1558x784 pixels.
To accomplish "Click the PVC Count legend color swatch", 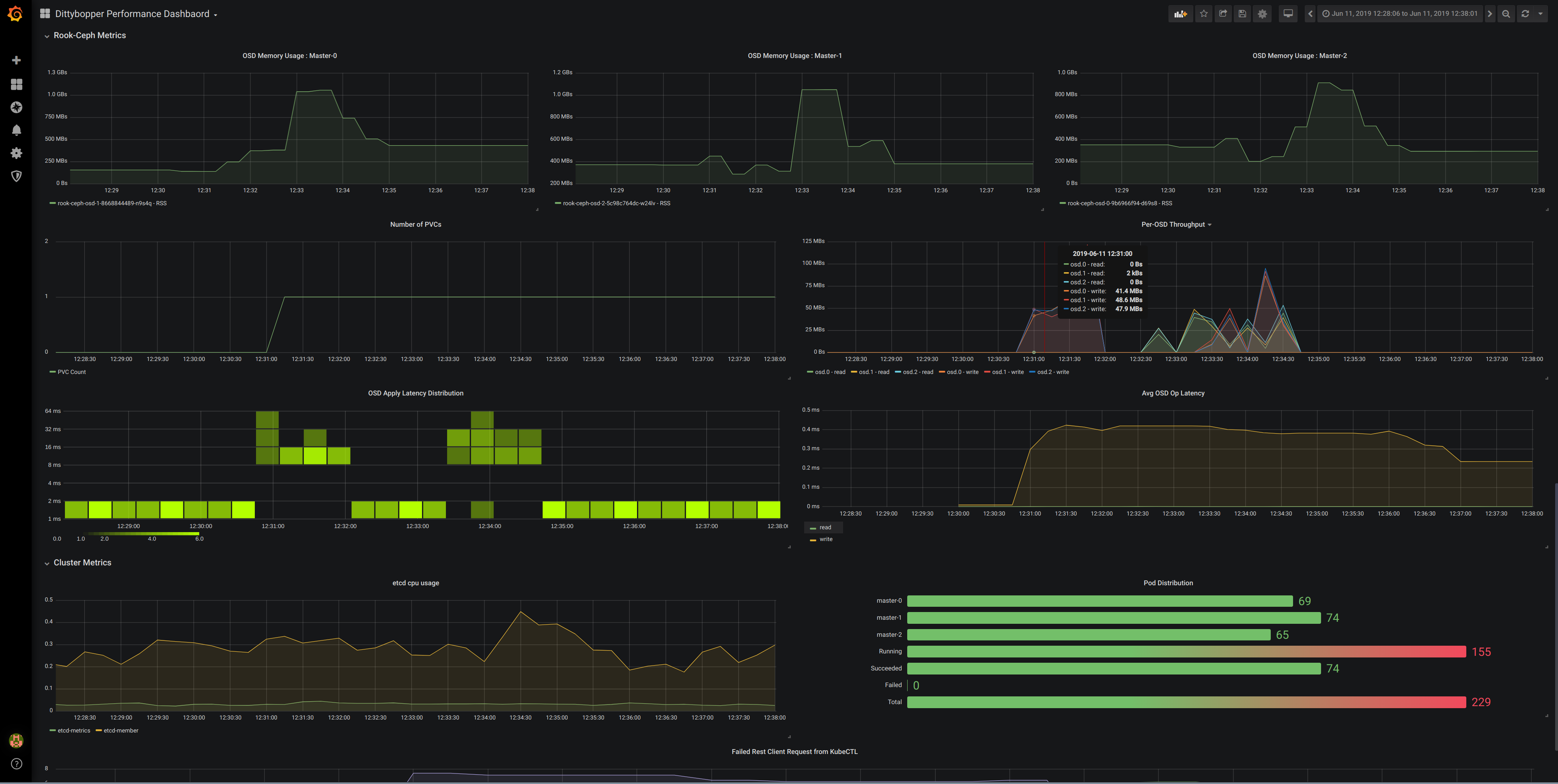I will 53,372.
